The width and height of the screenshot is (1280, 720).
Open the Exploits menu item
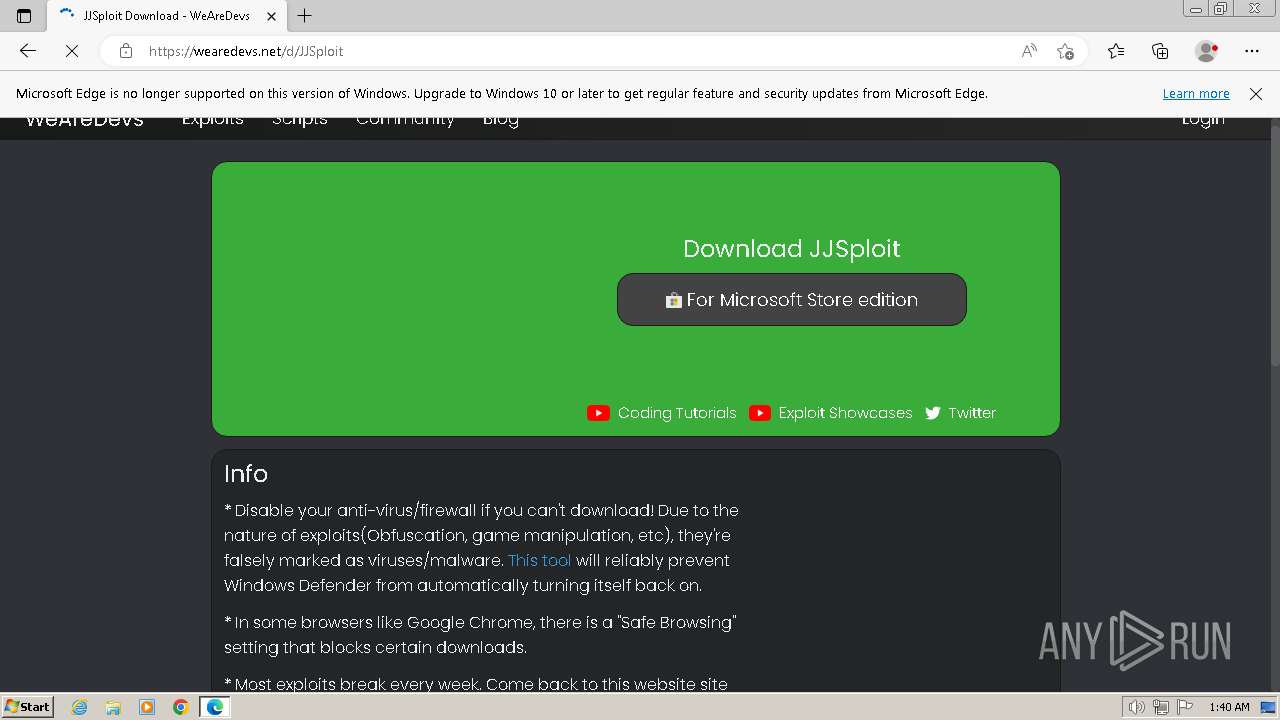213,121
